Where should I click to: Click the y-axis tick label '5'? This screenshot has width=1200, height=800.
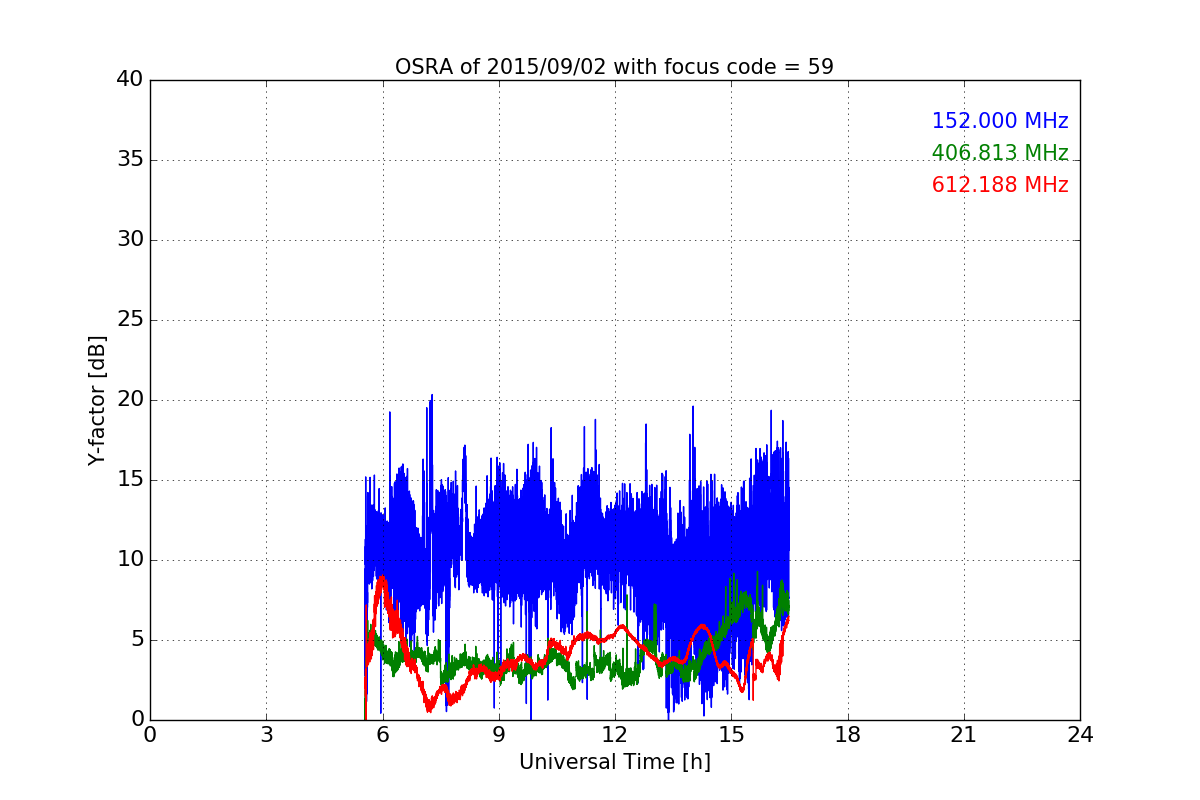tap(136, 640)
